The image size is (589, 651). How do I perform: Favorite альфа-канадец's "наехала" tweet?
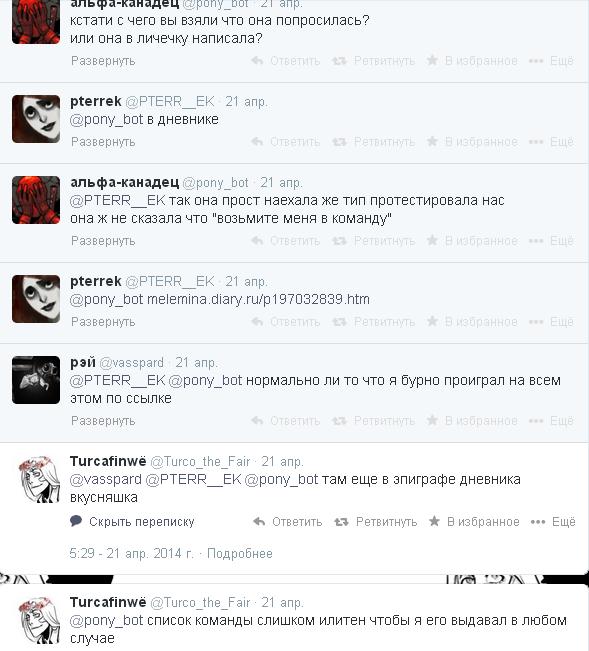(x=472, y=241)
